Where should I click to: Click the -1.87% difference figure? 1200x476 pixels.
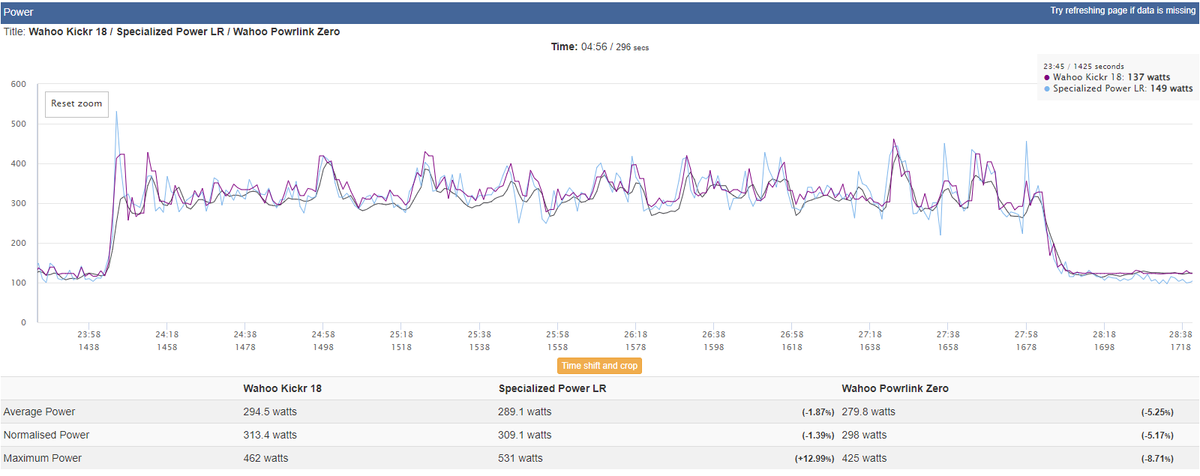[x=819, y=412]
